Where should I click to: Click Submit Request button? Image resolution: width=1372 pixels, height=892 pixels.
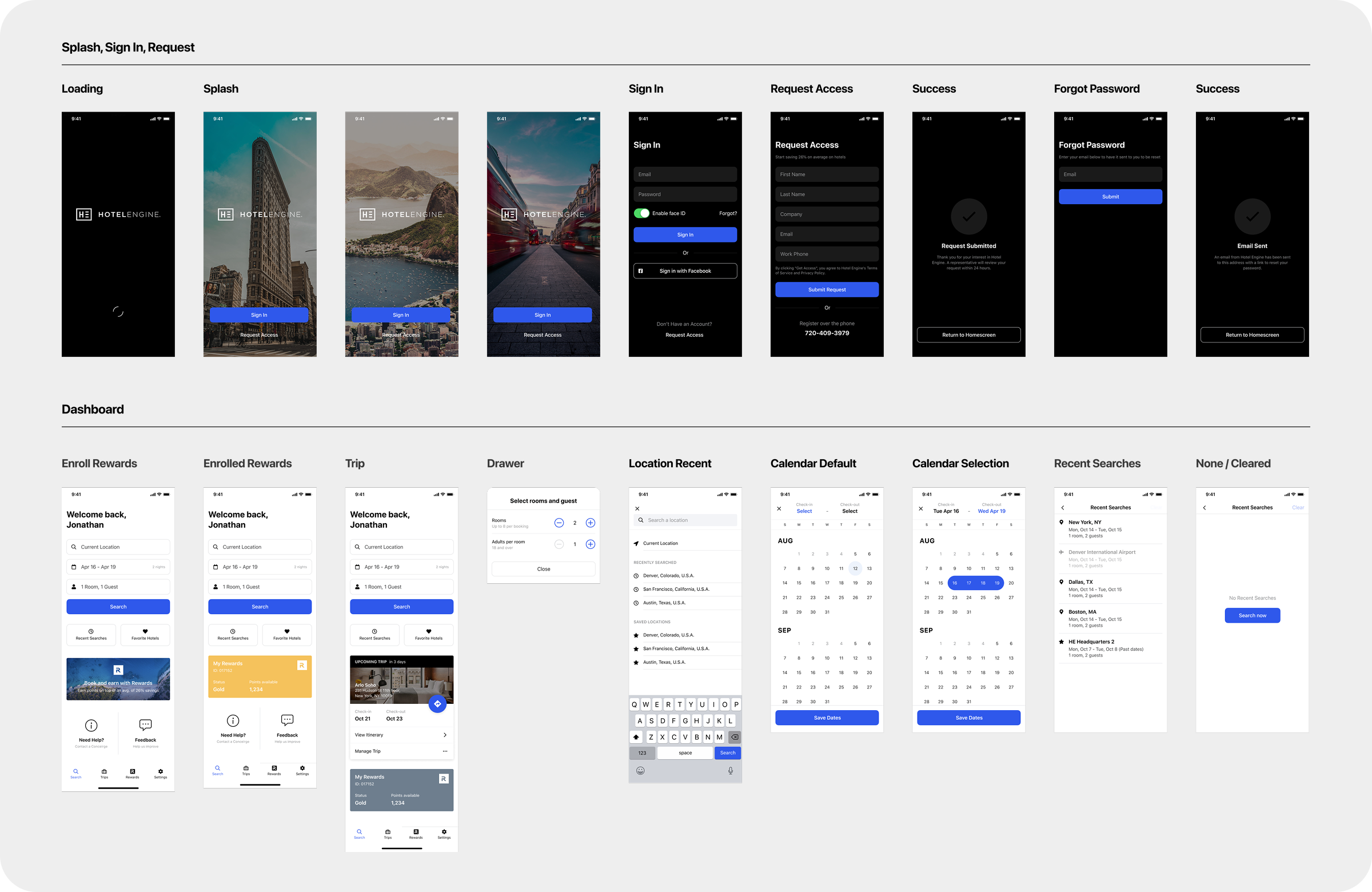coord(827,289)
